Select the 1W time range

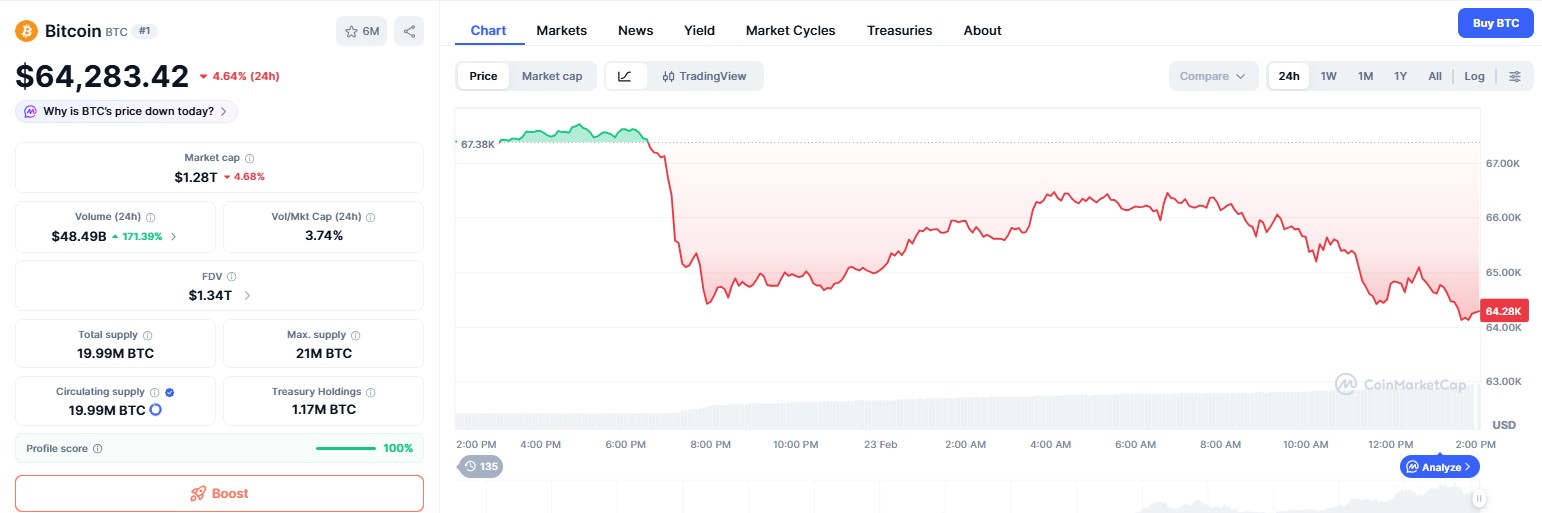tap(1328, 76)
